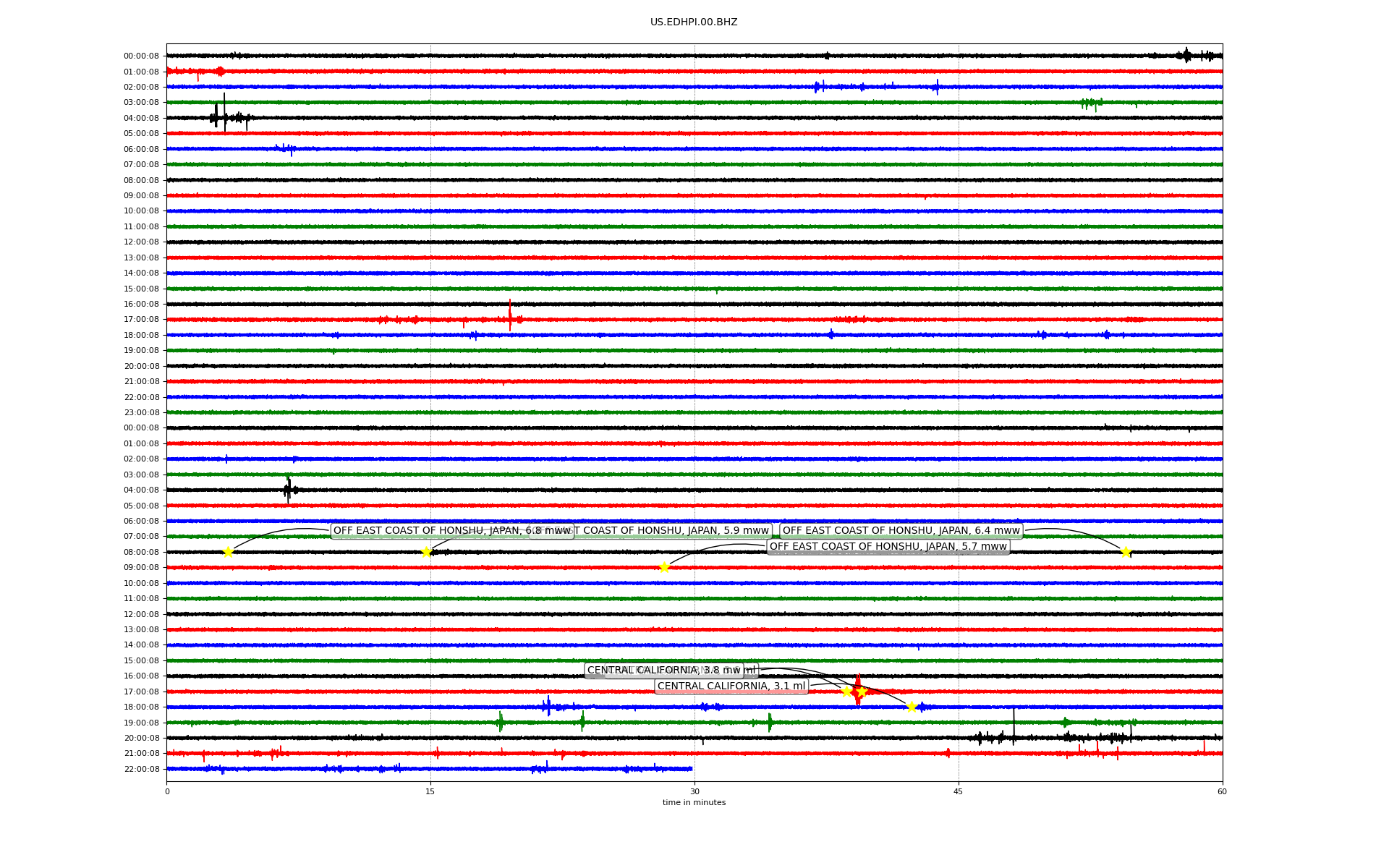Screen dimensions: 1389x868
Task: Click the Honshu 5.9 mww annotation label
Action: click(673, 531)
